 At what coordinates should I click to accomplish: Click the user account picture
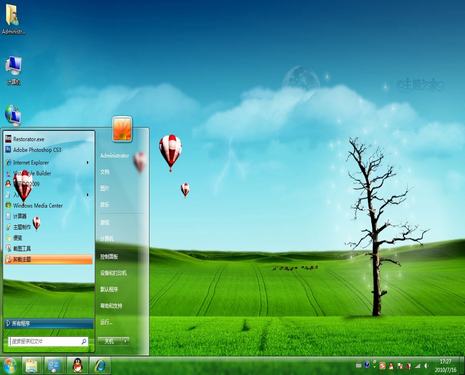pyautogui.click(x=122, y=129)
